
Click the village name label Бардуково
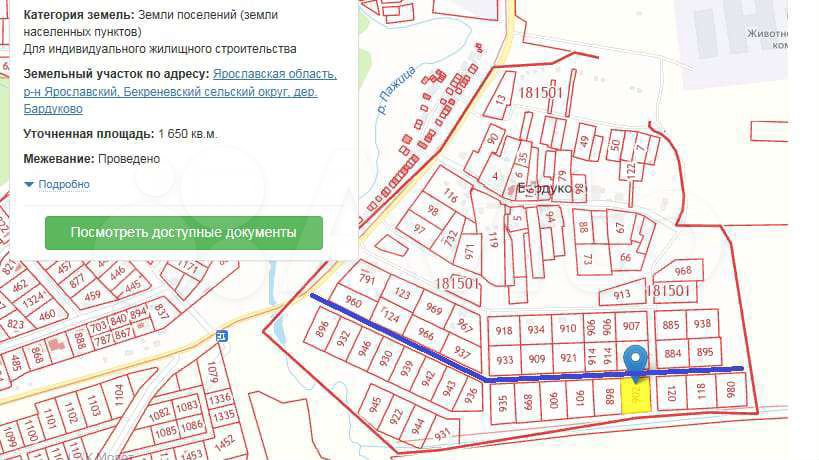(550, 187)
